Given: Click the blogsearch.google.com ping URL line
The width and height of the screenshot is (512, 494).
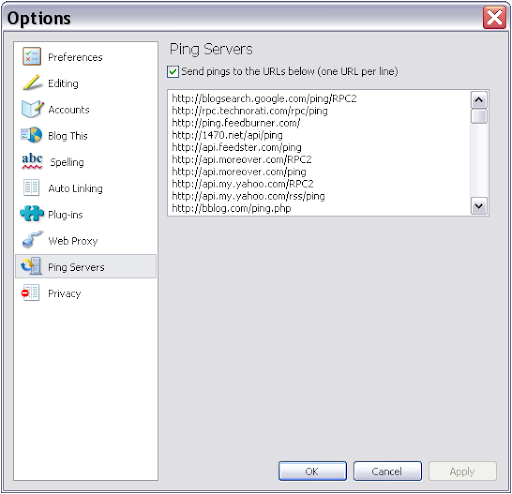Looking at the screenshot, I should pos(264,99).
